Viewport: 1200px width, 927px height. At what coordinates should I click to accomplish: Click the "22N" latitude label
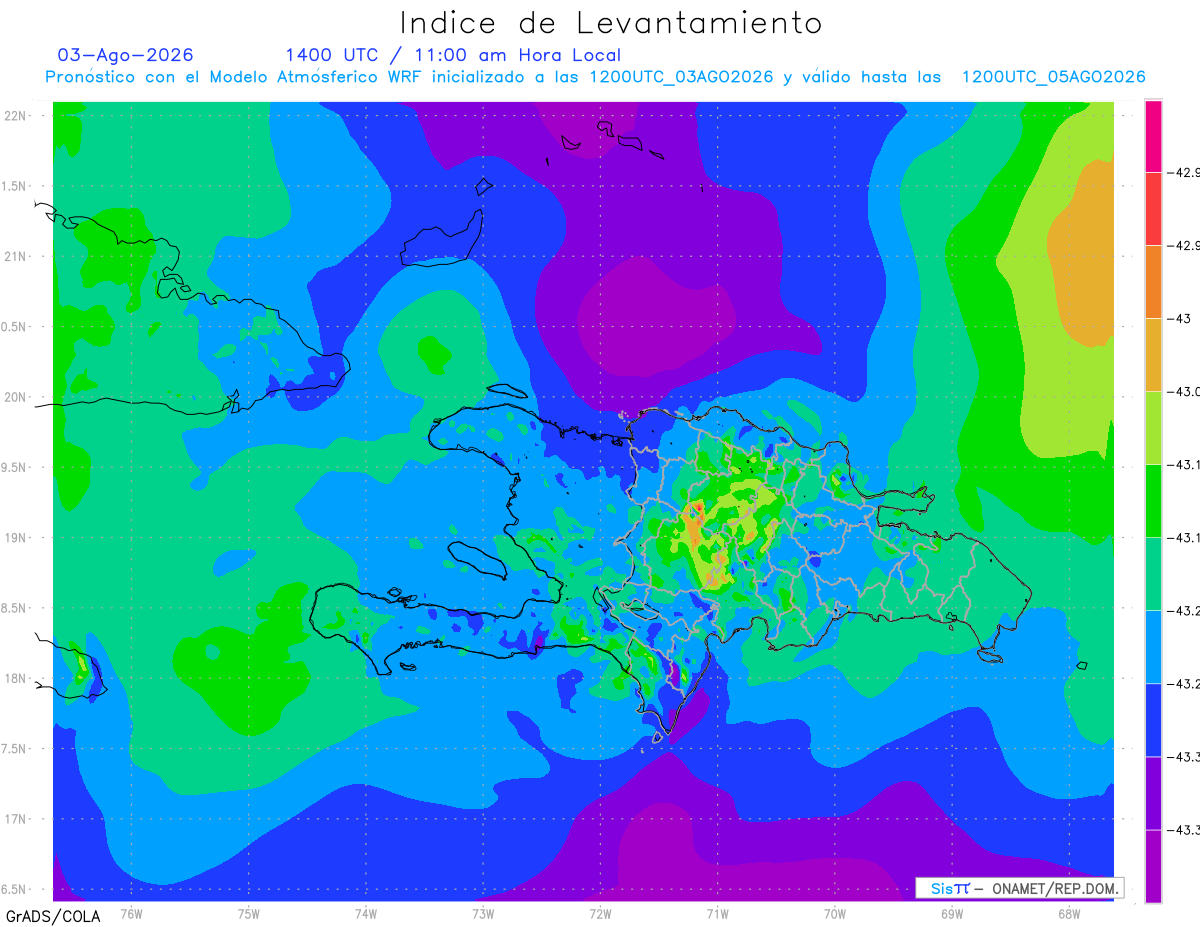[17, 115]
